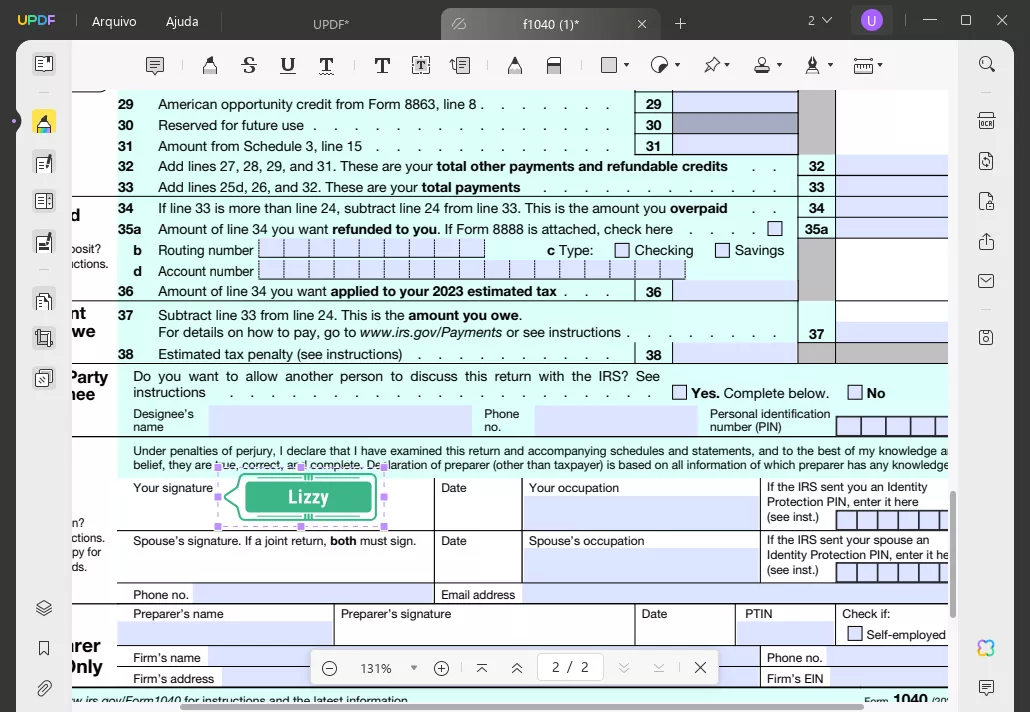Open the Save as other icon
The image size is (1030, 712).
(x=987, y=337)
